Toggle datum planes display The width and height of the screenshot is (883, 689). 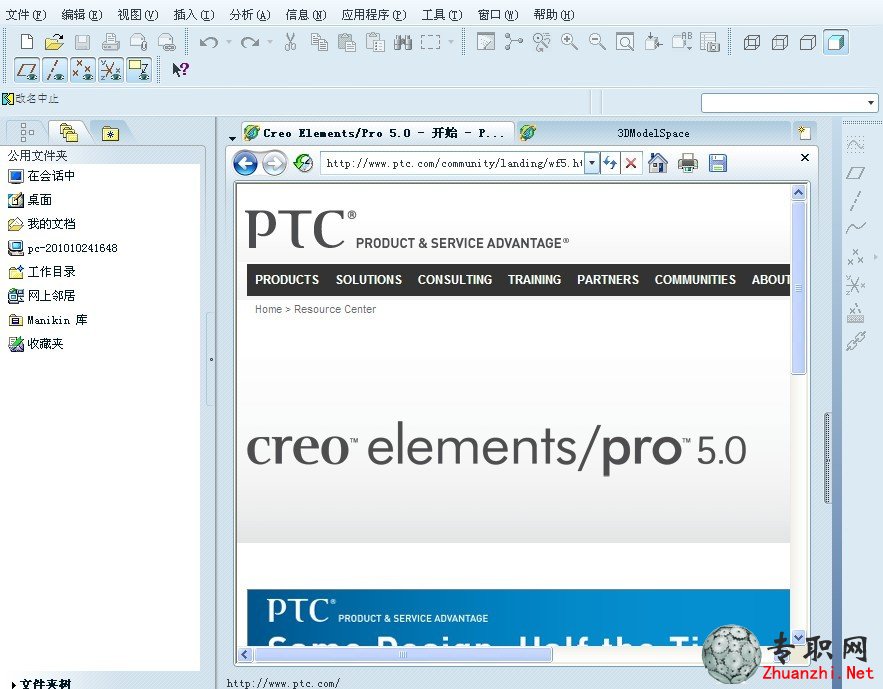pyautogui.click(x=26, y=70)
